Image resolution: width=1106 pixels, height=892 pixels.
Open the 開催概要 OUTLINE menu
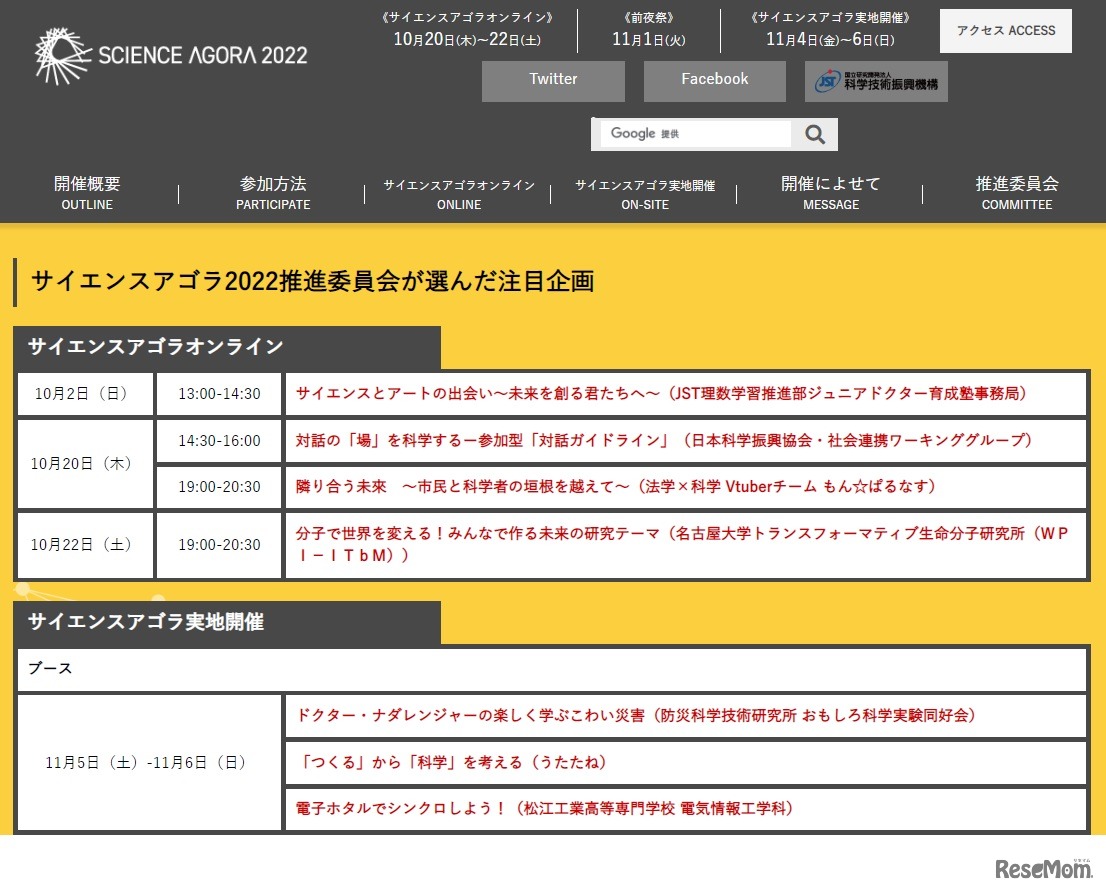pyautogui.click(x=87, y=193)
